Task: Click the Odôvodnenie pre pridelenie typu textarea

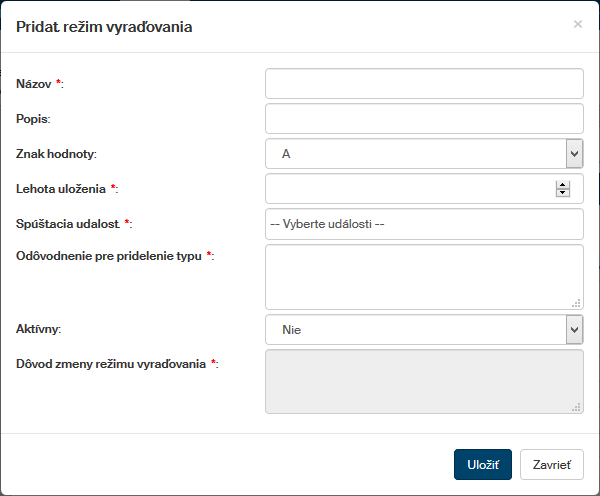Action: pos(423,276)
